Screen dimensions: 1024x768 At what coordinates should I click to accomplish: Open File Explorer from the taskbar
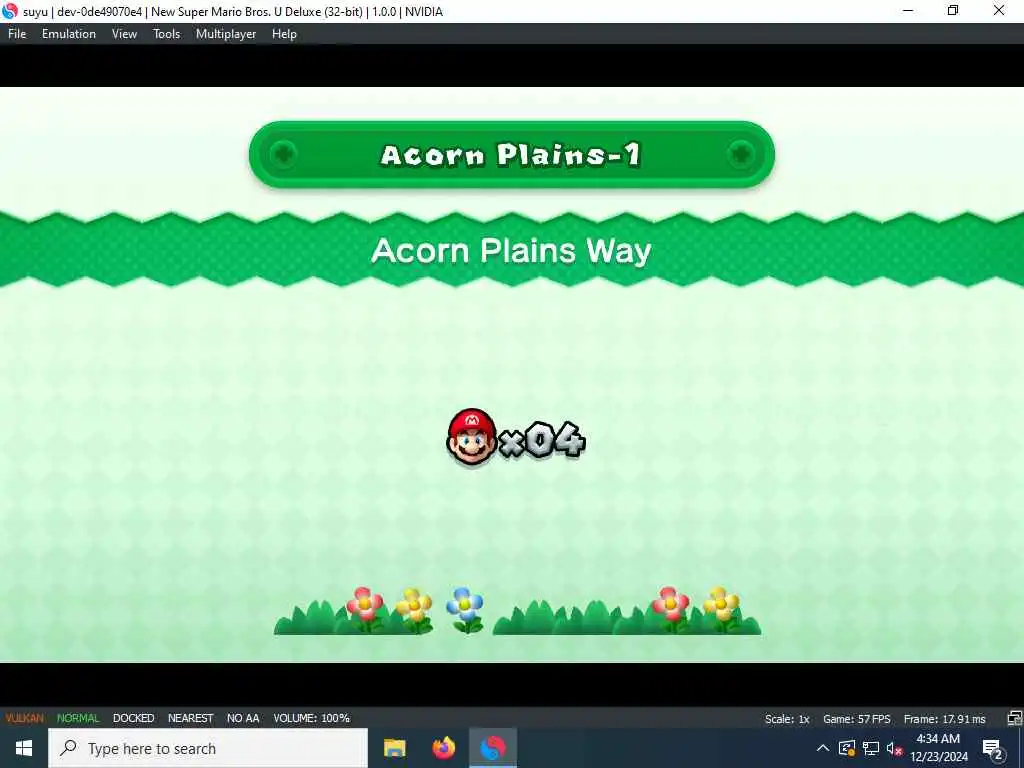click(x=394, y=748)
